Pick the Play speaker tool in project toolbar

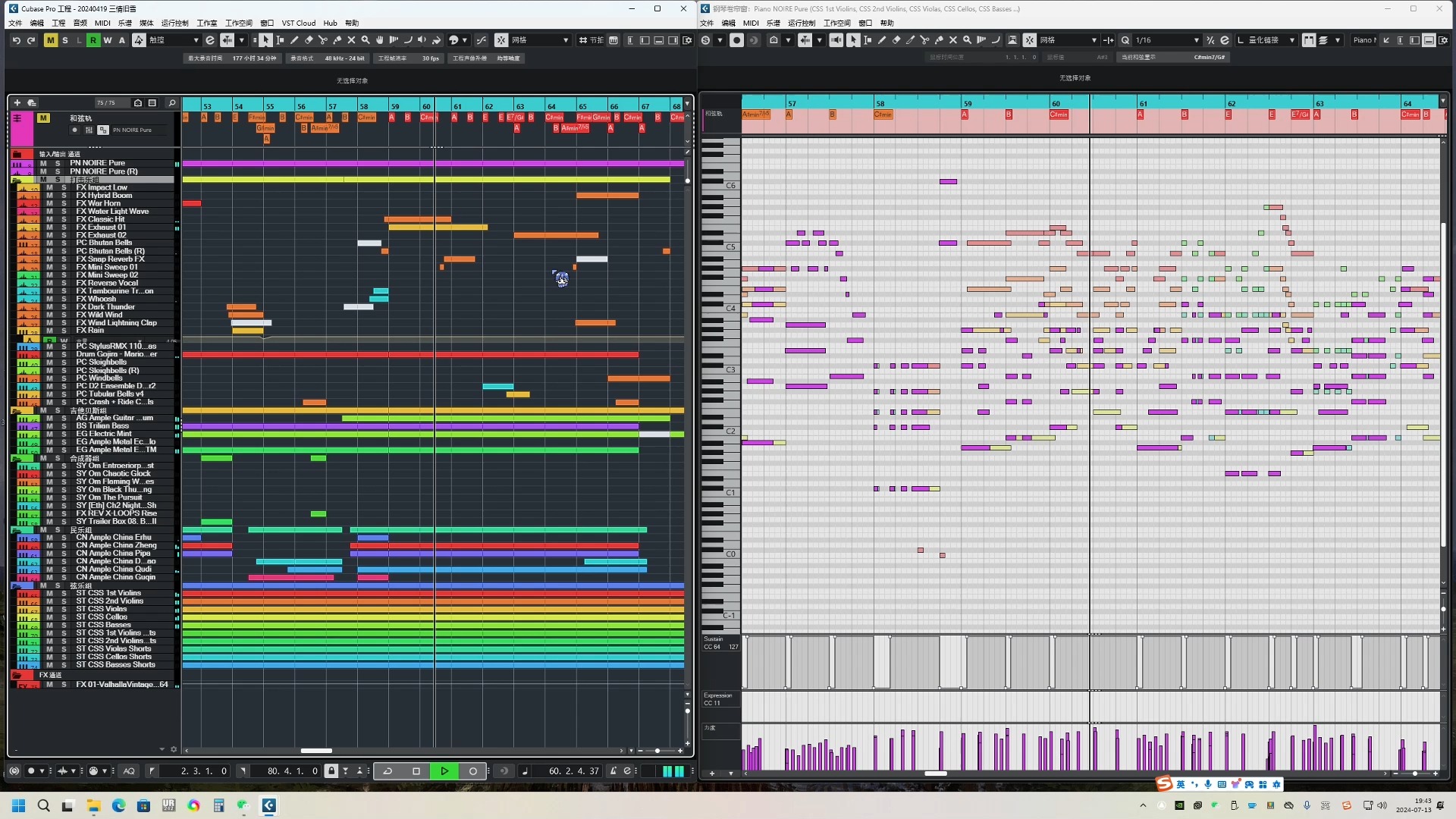point(422,40)
